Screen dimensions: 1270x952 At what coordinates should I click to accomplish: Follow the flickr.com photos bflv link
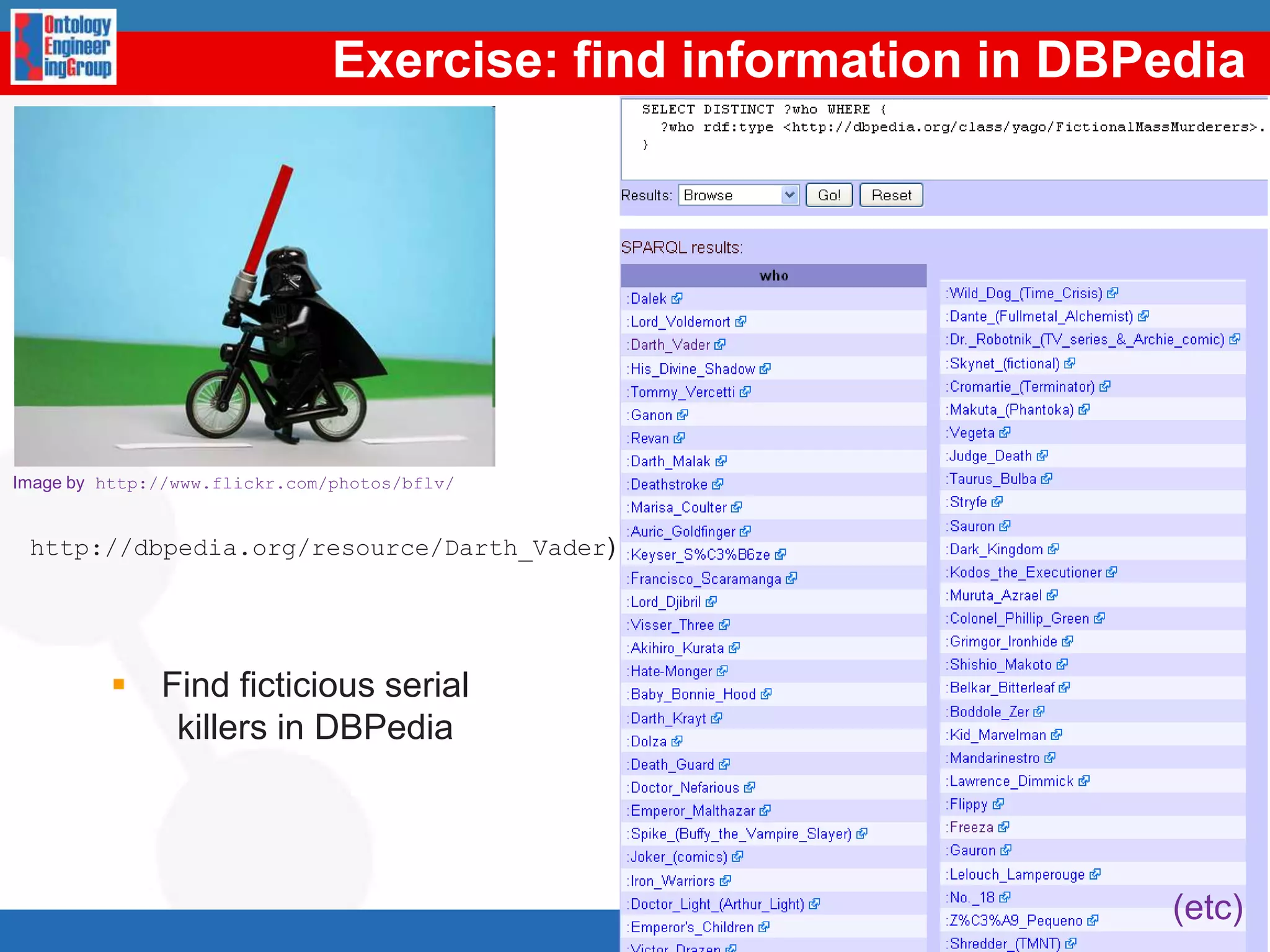(x=274, y=483)
